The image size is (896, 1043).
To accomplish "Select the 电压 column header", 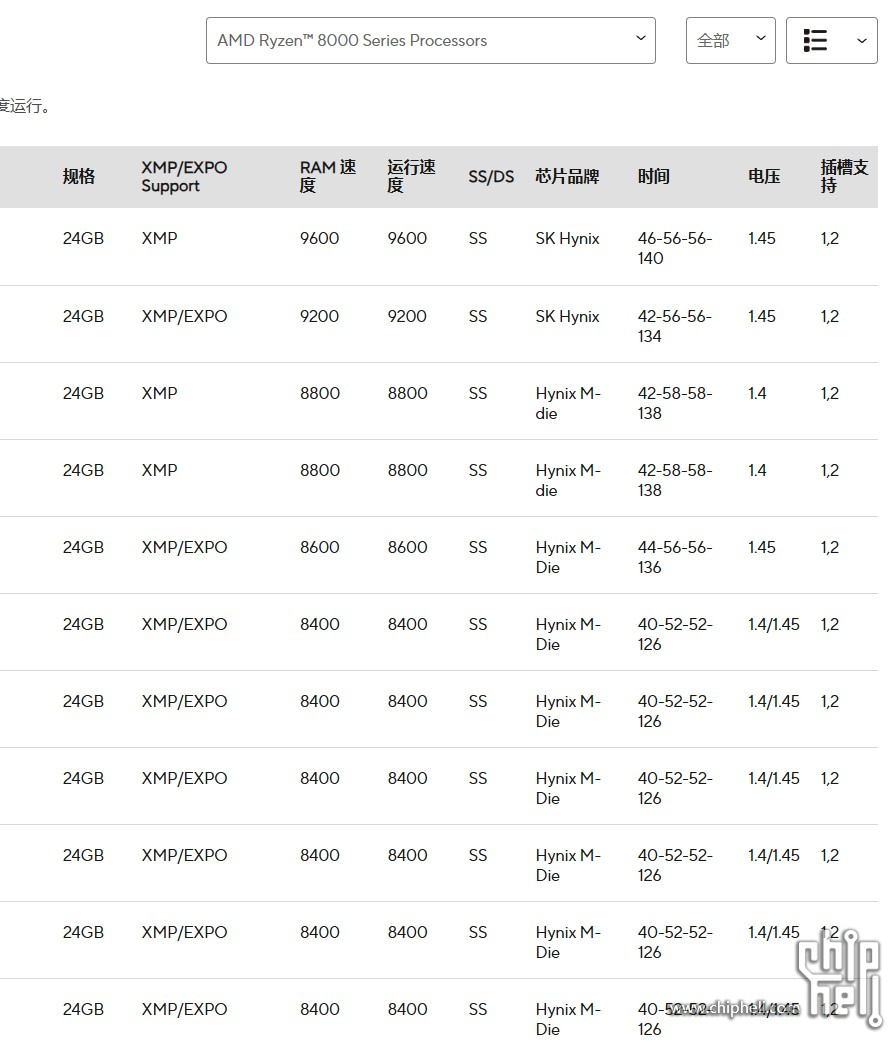I will [764, 177].
